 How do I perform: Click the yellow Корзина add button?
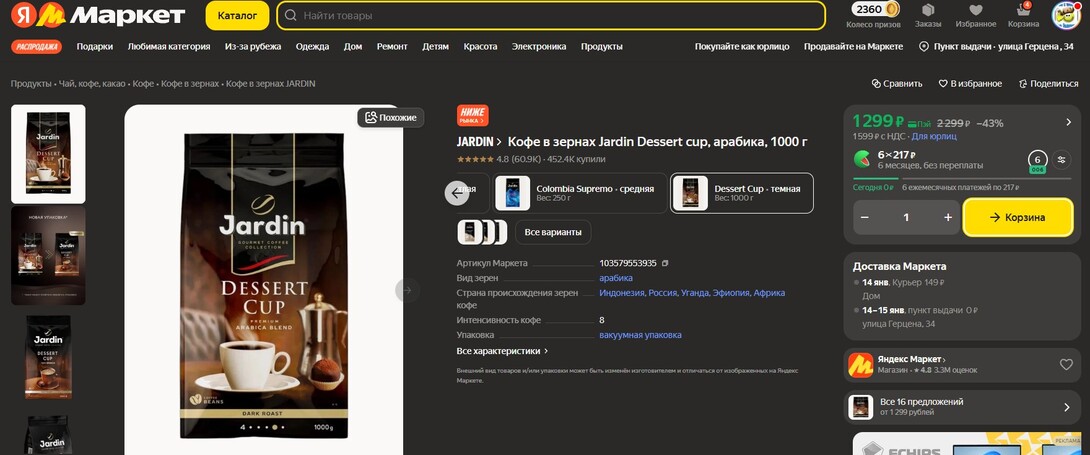click(1017, 217)
